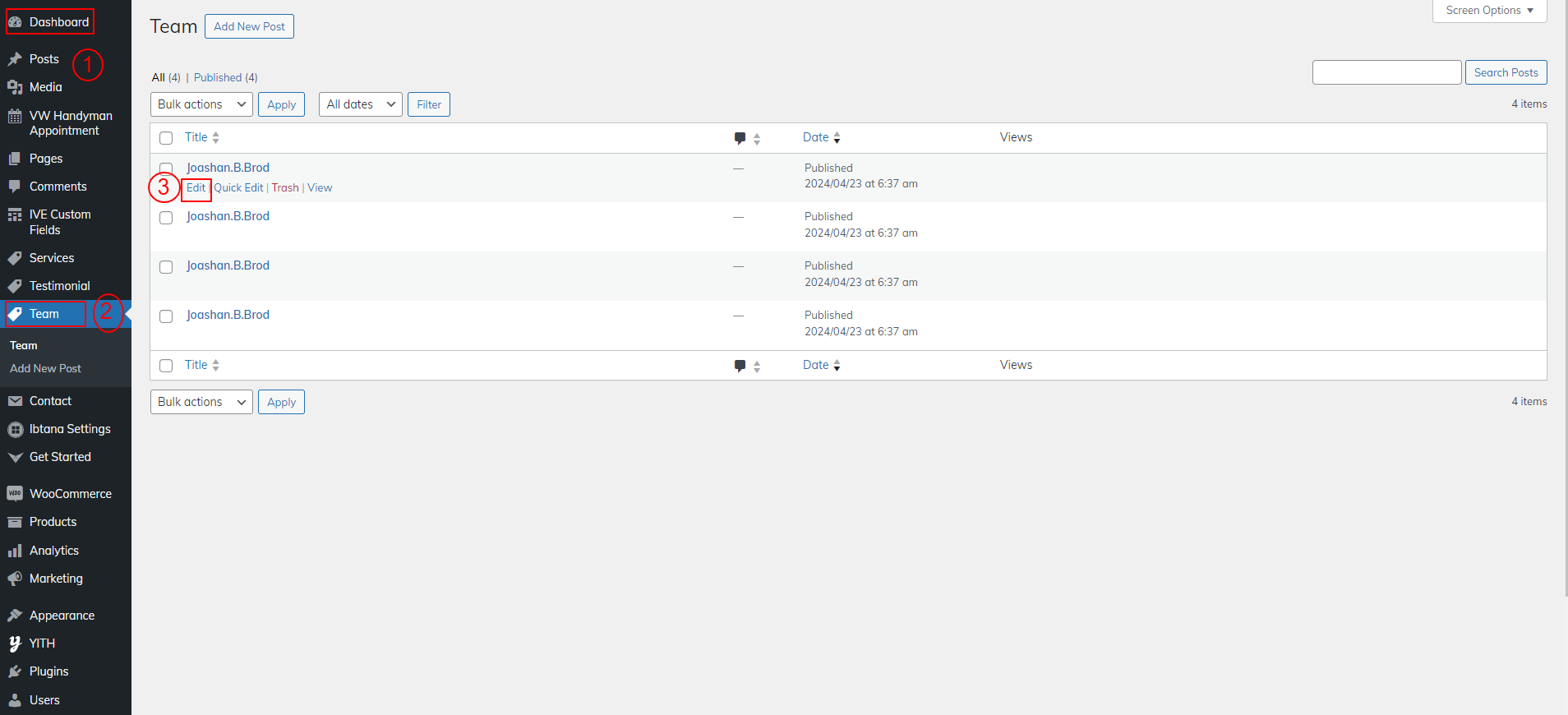Open the All dates filter dropdown
This screenshot has height=715, width=1568.
[360, 104]
